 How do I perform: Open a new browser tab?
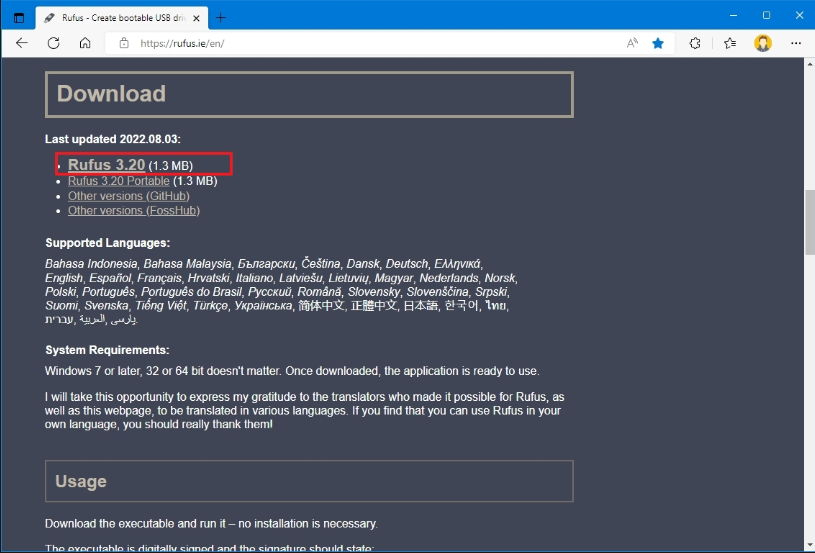pos(221,18)
